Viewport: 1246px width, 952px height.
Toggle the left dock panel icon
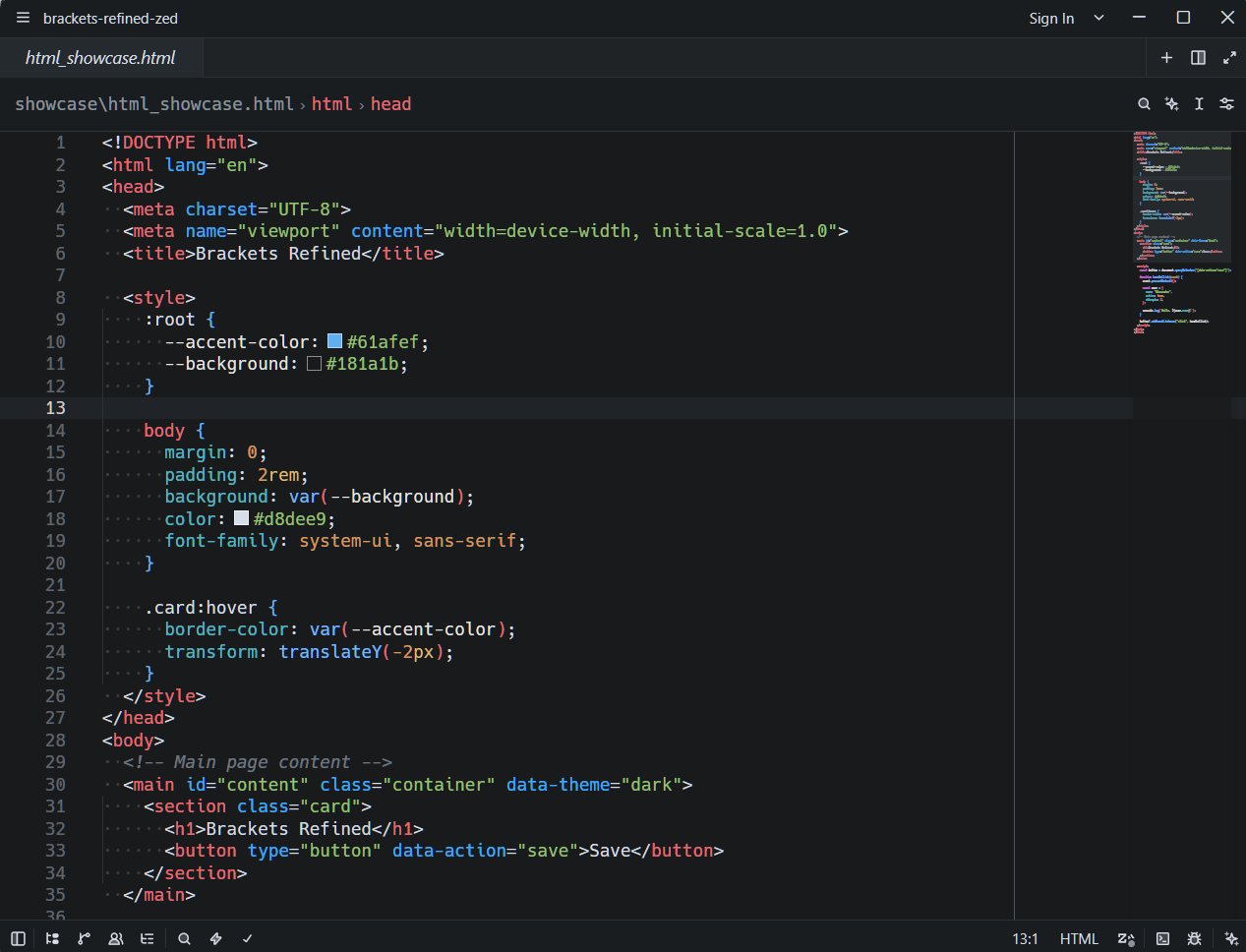pos(18,938)
